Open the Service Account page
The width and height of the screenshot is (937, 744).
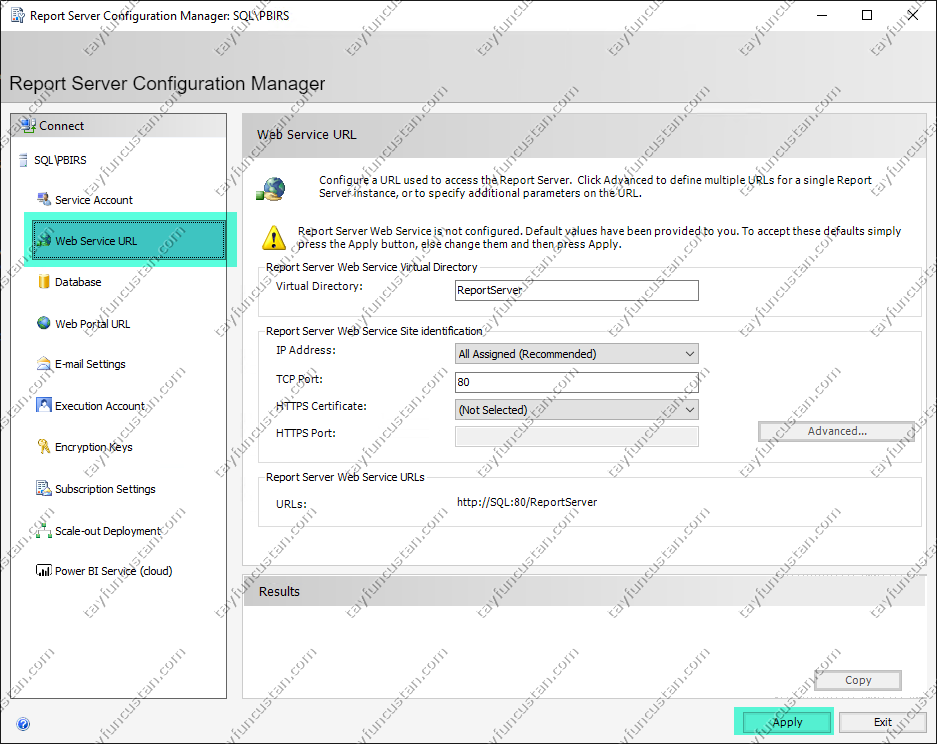[x=94, y=200]
